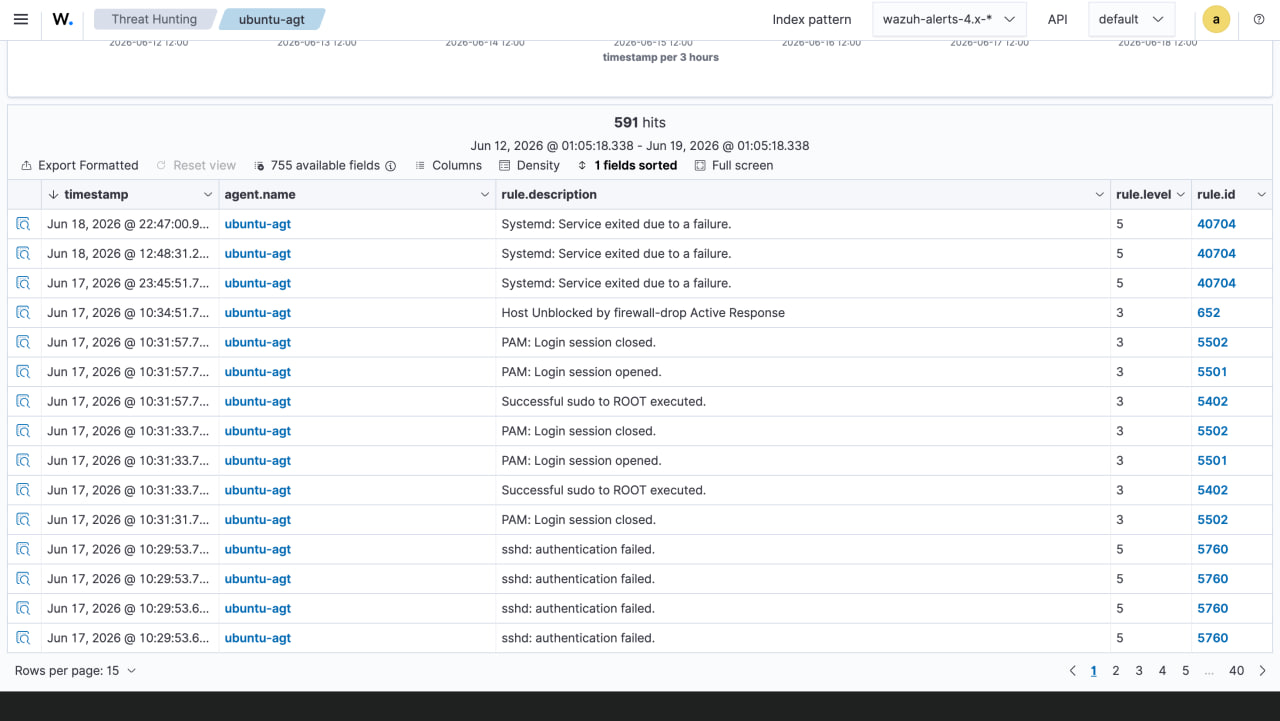Expand rule.description column header options
1280x721 pixels.
[1099, 195]
